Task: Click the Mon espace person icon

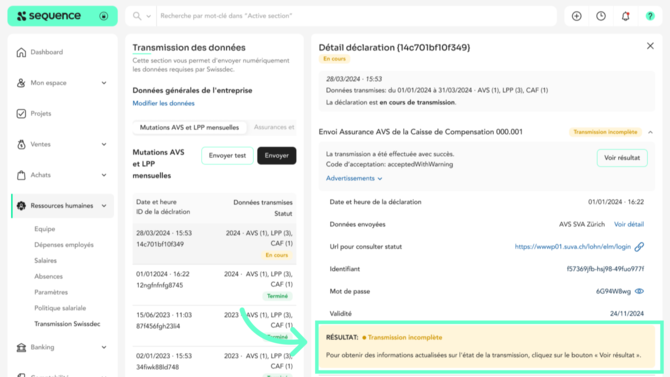Action: (x=21, y=83)
